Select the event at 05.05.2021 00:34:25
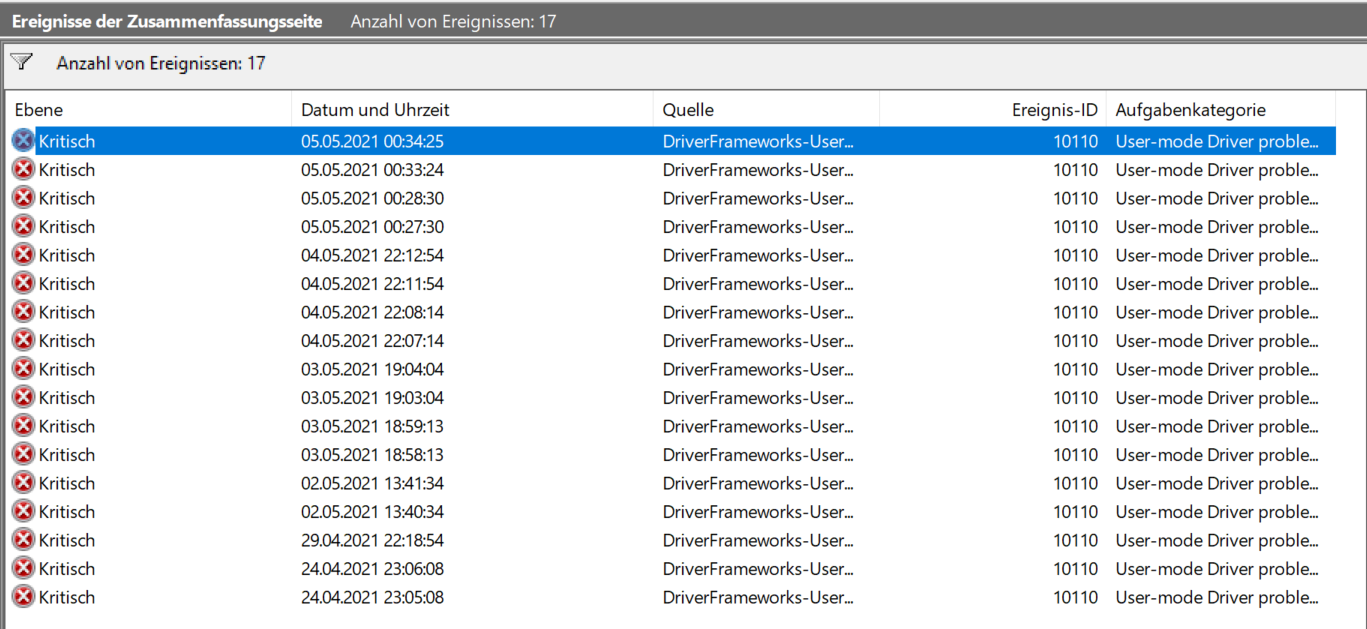The width and height of the screenshot is (1367, 629). [x=672, y=141]
